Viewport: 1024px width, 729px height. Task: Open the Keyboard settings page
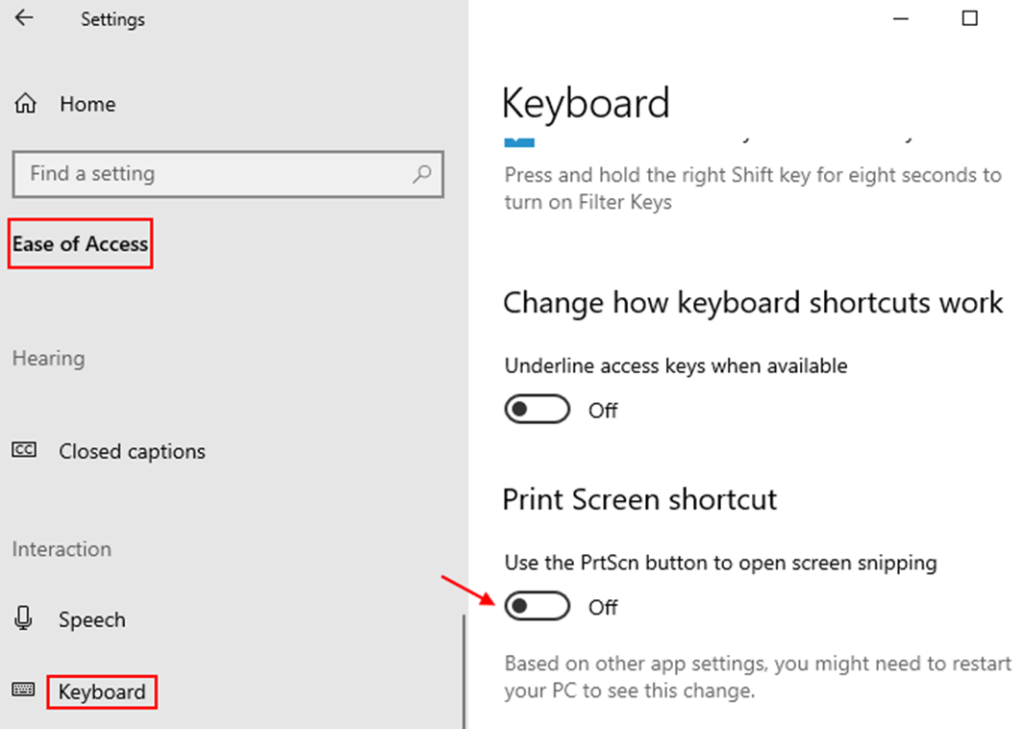point(101,692)
